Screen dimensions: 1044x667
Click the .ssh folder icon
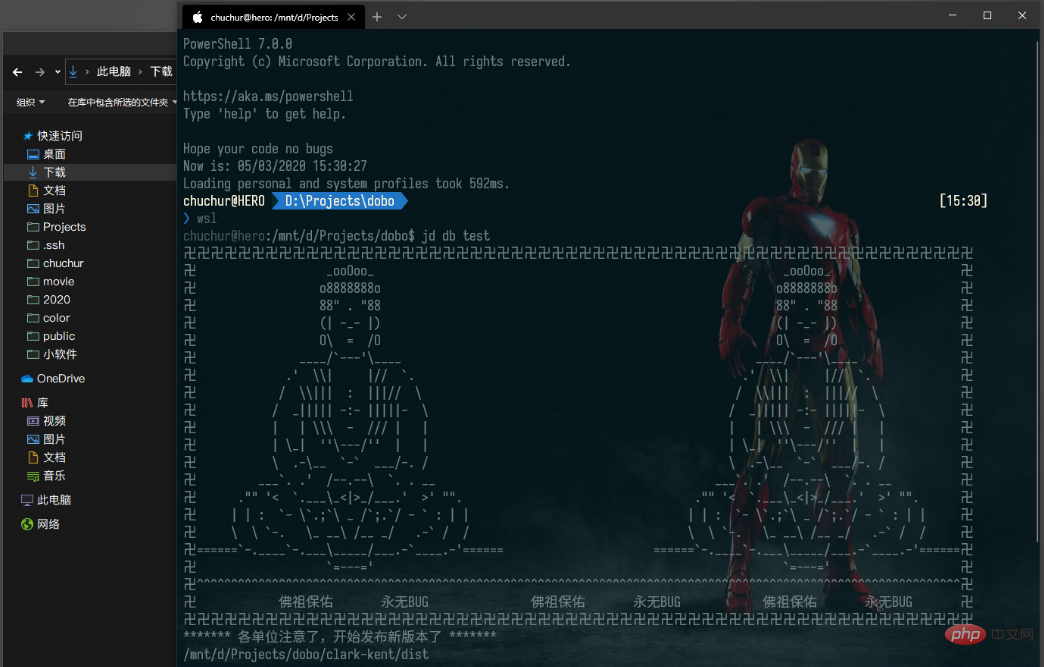(33, 245)
